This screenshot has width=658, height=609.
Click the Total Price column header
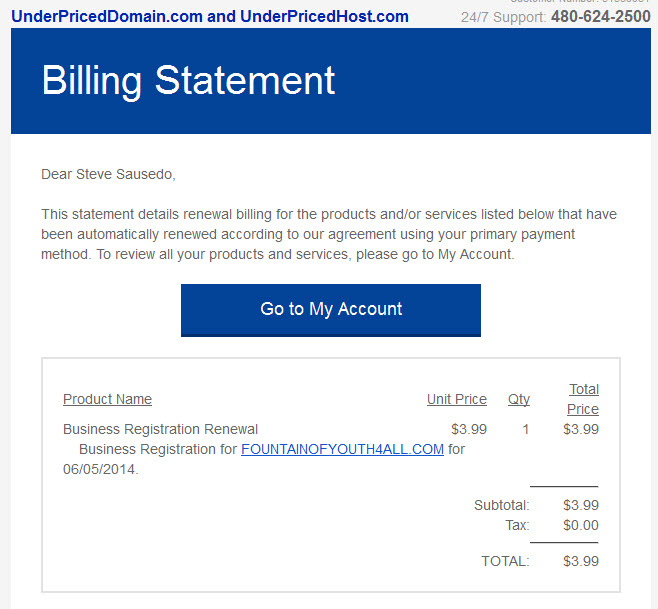click(583, 399)
